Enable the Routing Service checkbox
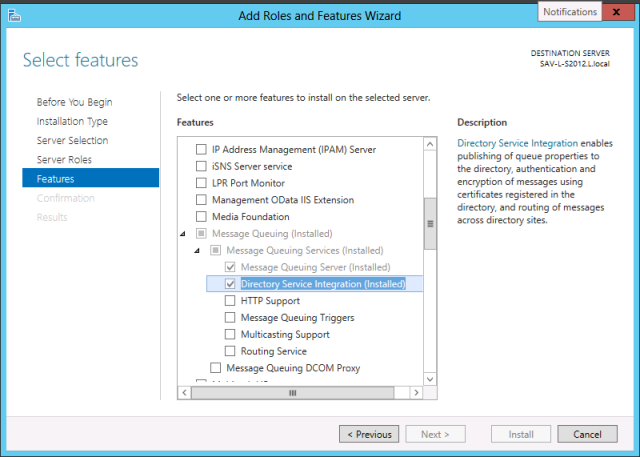The image size is (640, 457). click(x=230, y=351)
